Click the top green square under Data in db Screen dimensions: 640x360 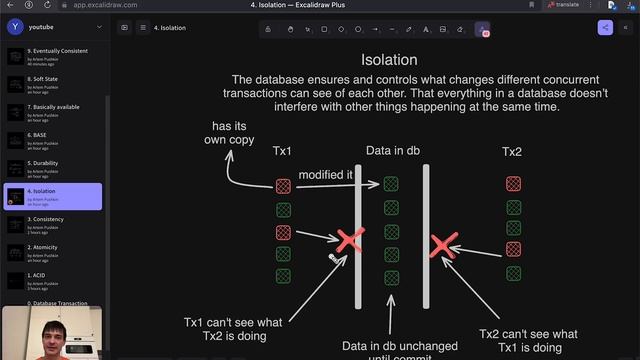coord(391,184)
